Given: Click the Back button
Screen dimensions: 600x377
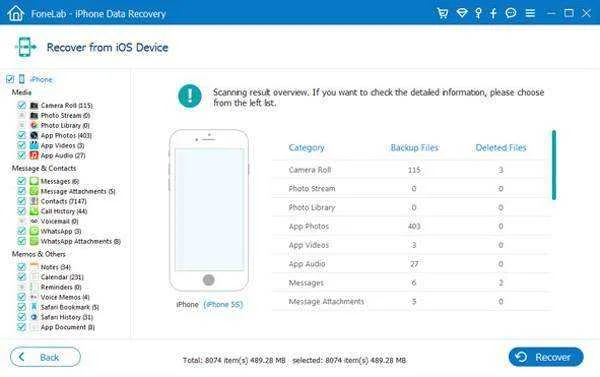Looking at the screenshot, I should coord(45,357).
